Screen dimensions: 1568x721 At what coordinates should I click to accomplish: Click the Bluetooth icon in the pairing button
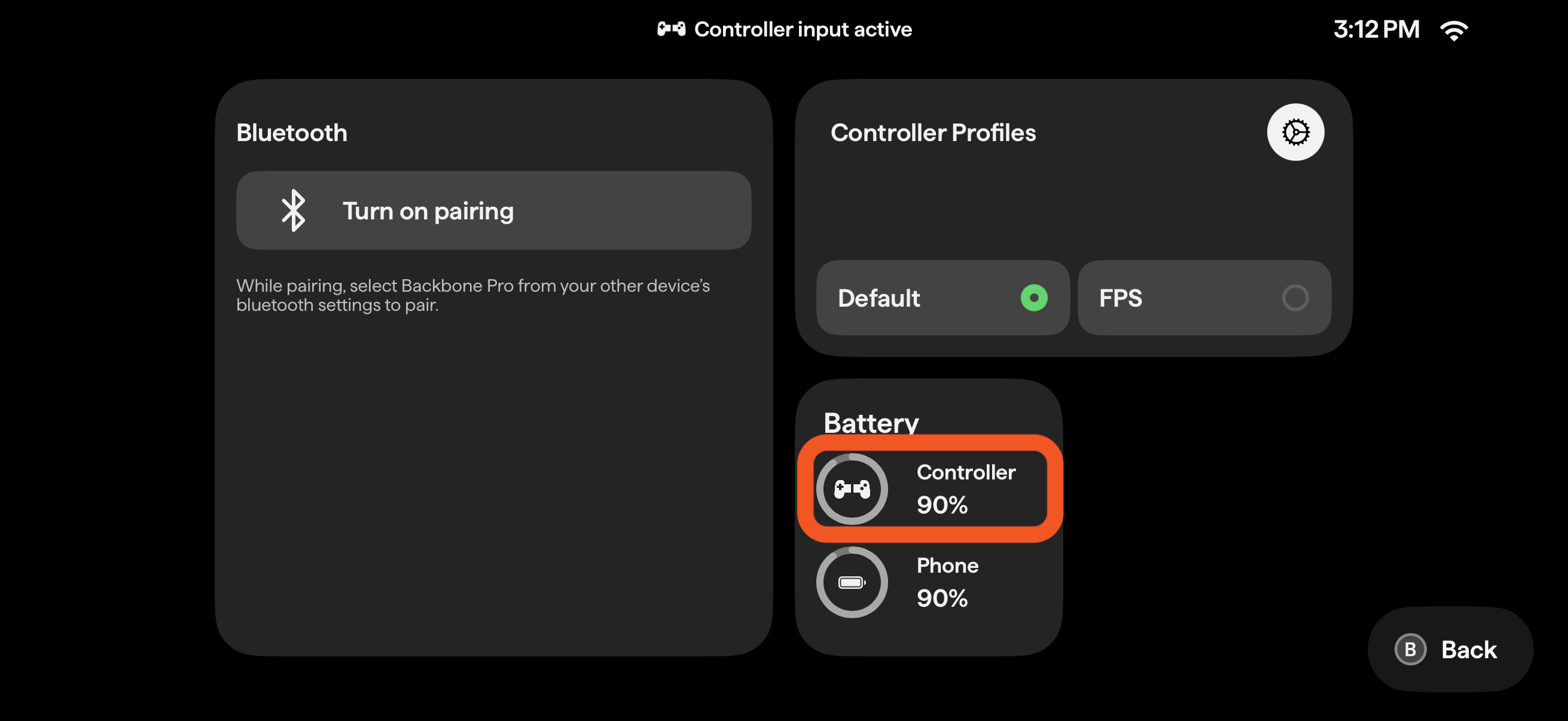294,210
